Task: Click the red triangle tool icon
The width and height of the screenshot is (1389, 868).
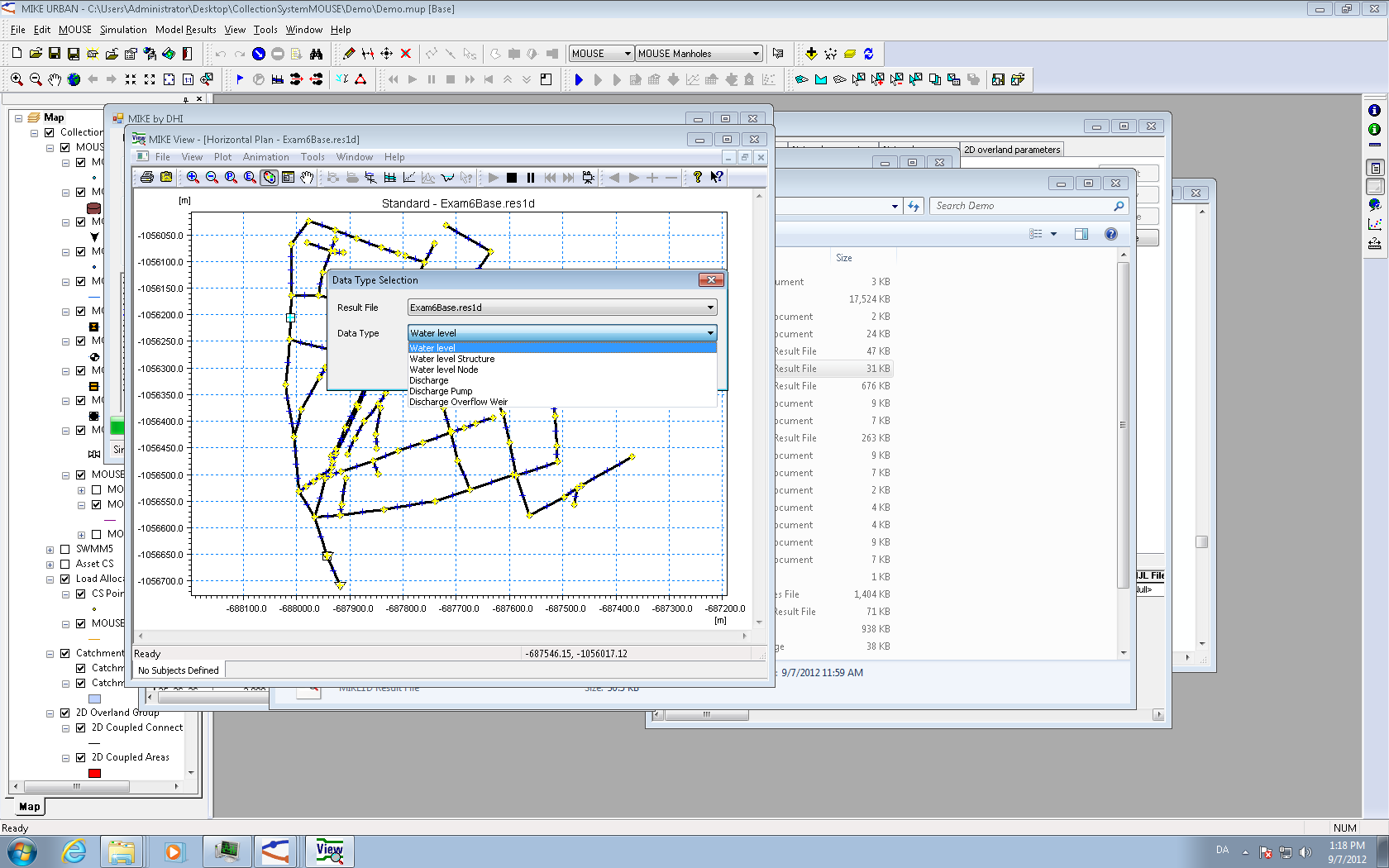Action: tap(360, 79)
